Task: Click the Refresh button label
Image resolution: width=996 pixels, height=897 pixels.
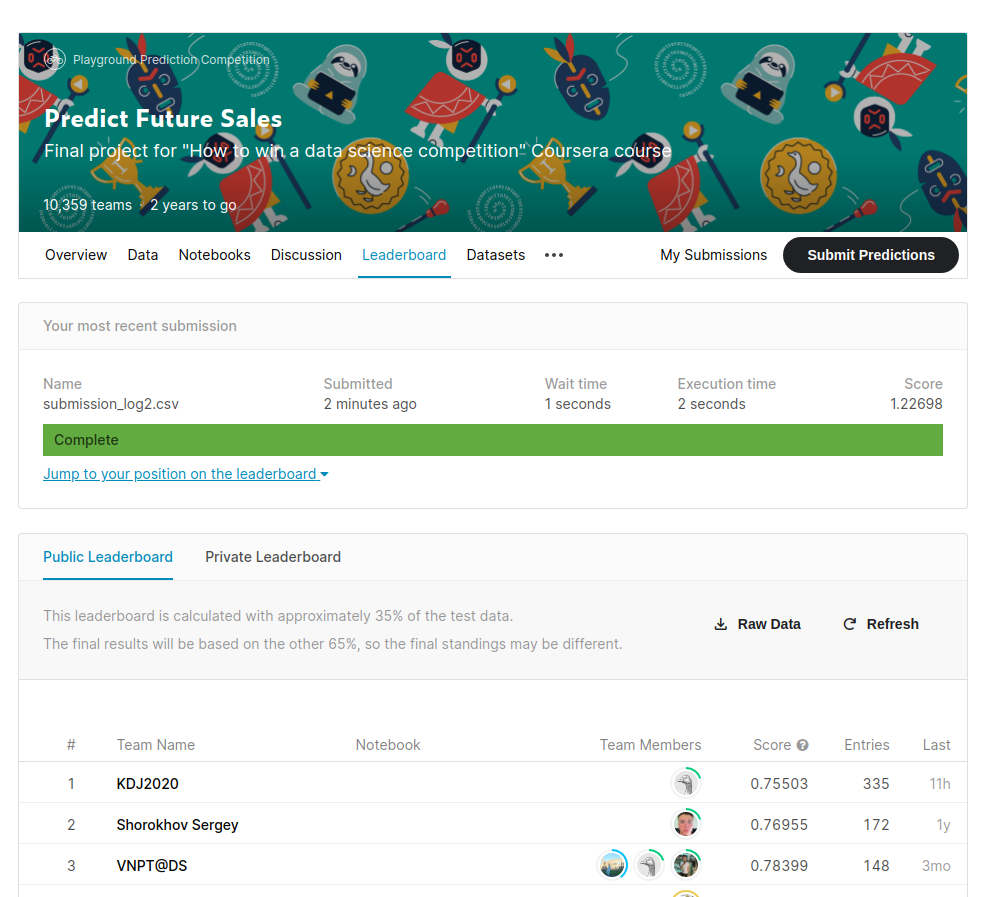Action: pos(892,624)
